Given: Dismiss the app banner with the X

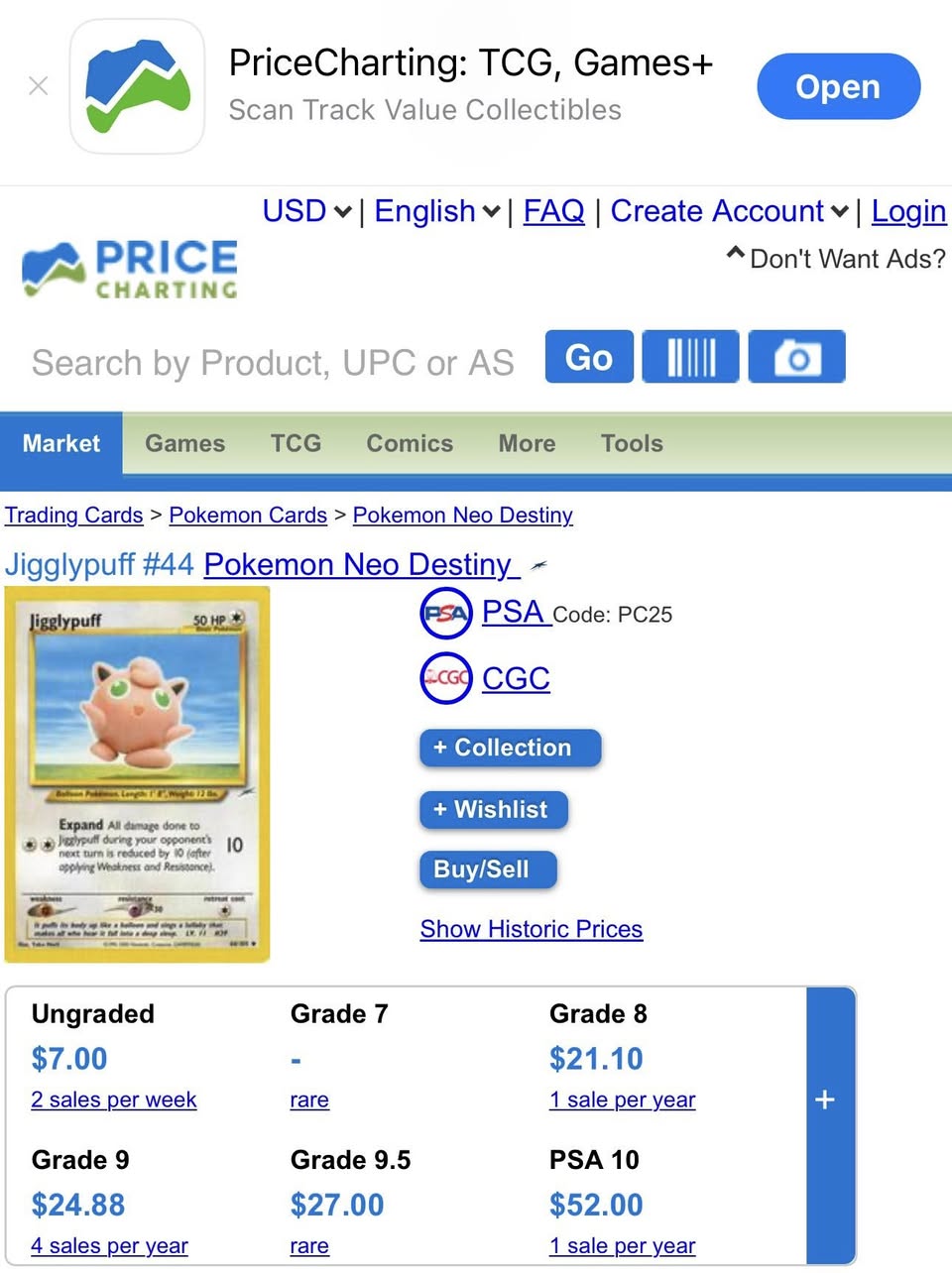Looking at the screenshot, I should tap(39, 86).
